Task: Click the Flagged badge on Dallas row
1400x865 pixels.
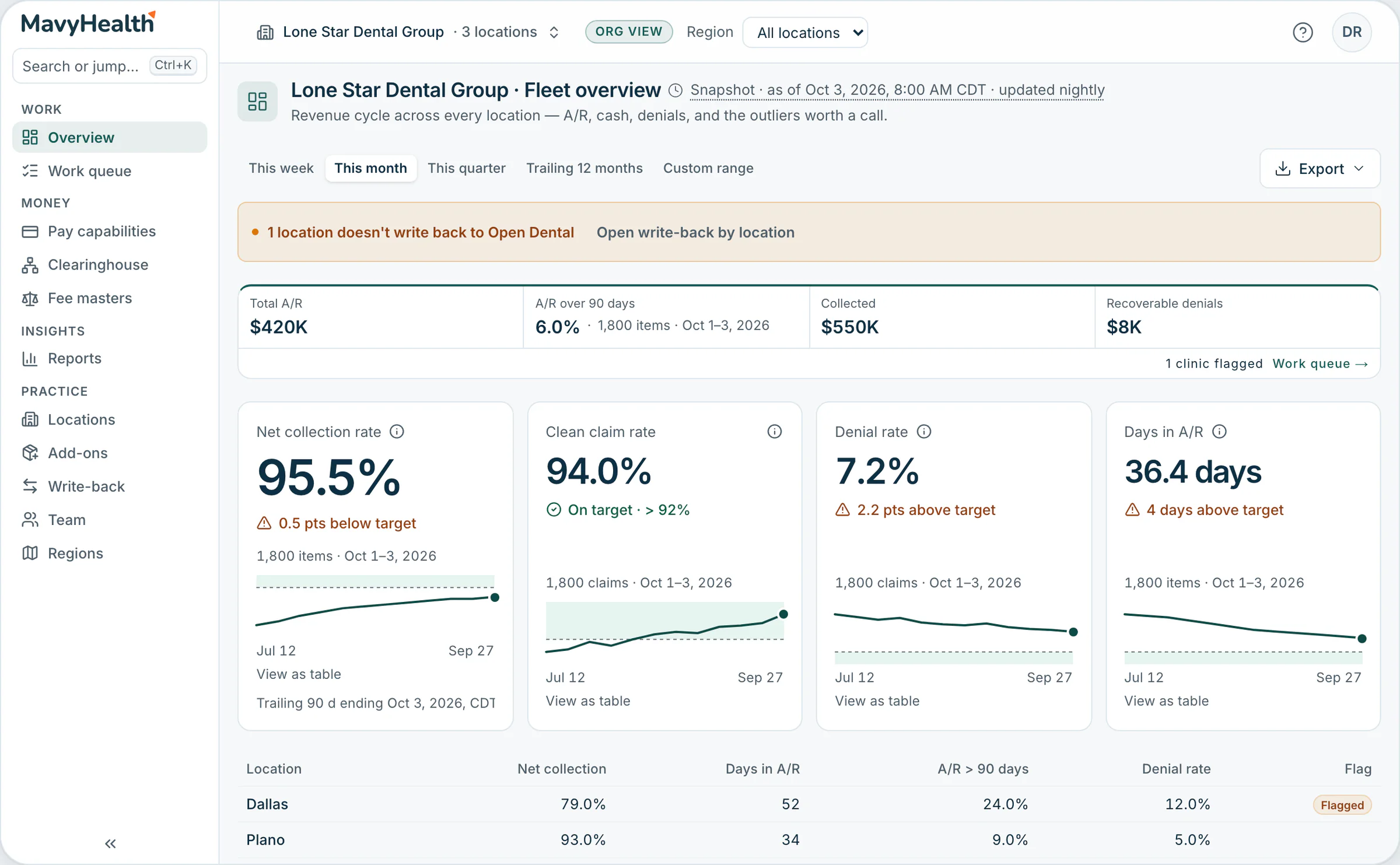Action: [1342, 805]
